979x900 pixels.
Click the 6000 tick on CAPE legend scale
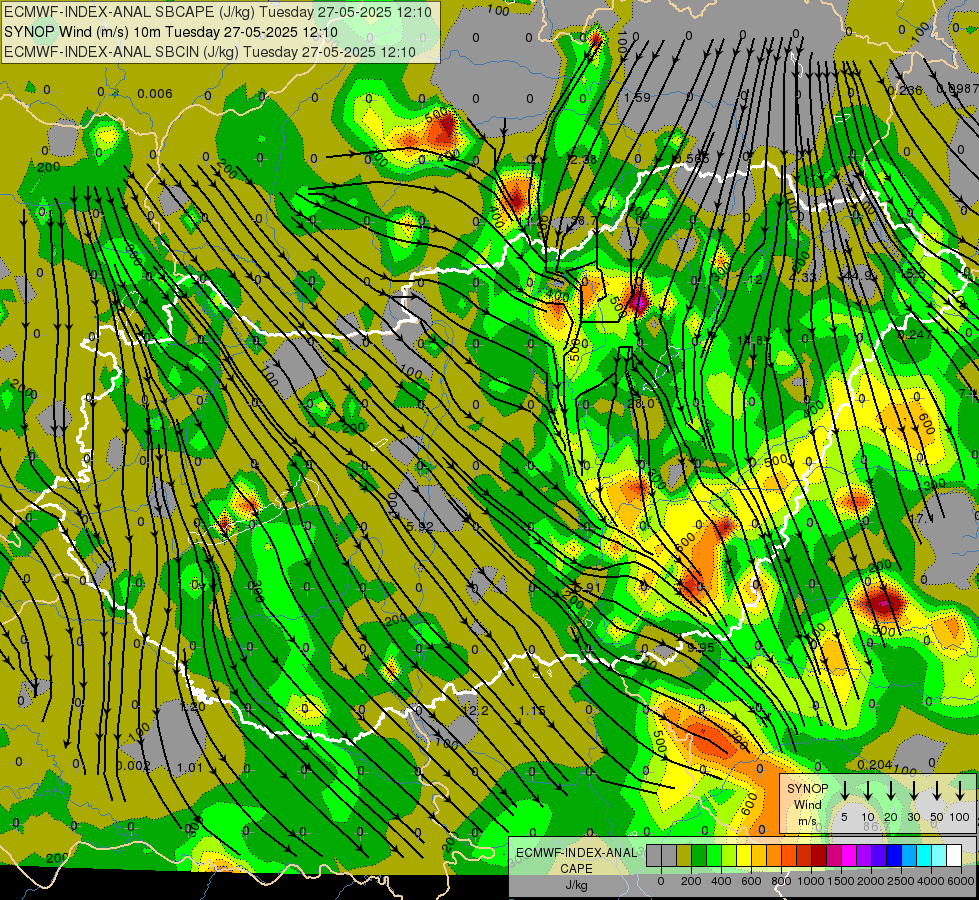961,881
